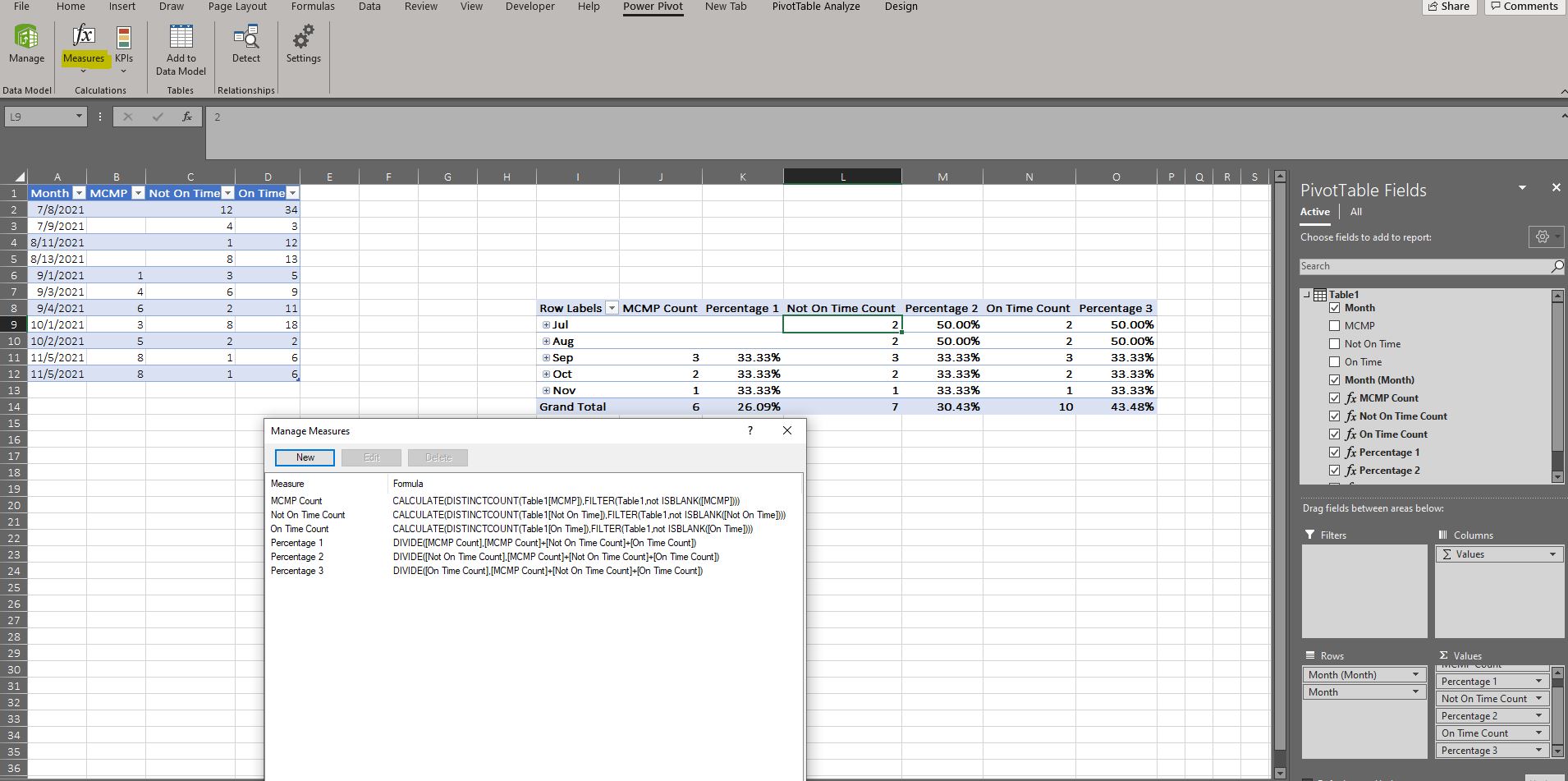The height and width of the screenshot is (781, 1568).
Task: Open the KPIs icon
Action: 124,37
